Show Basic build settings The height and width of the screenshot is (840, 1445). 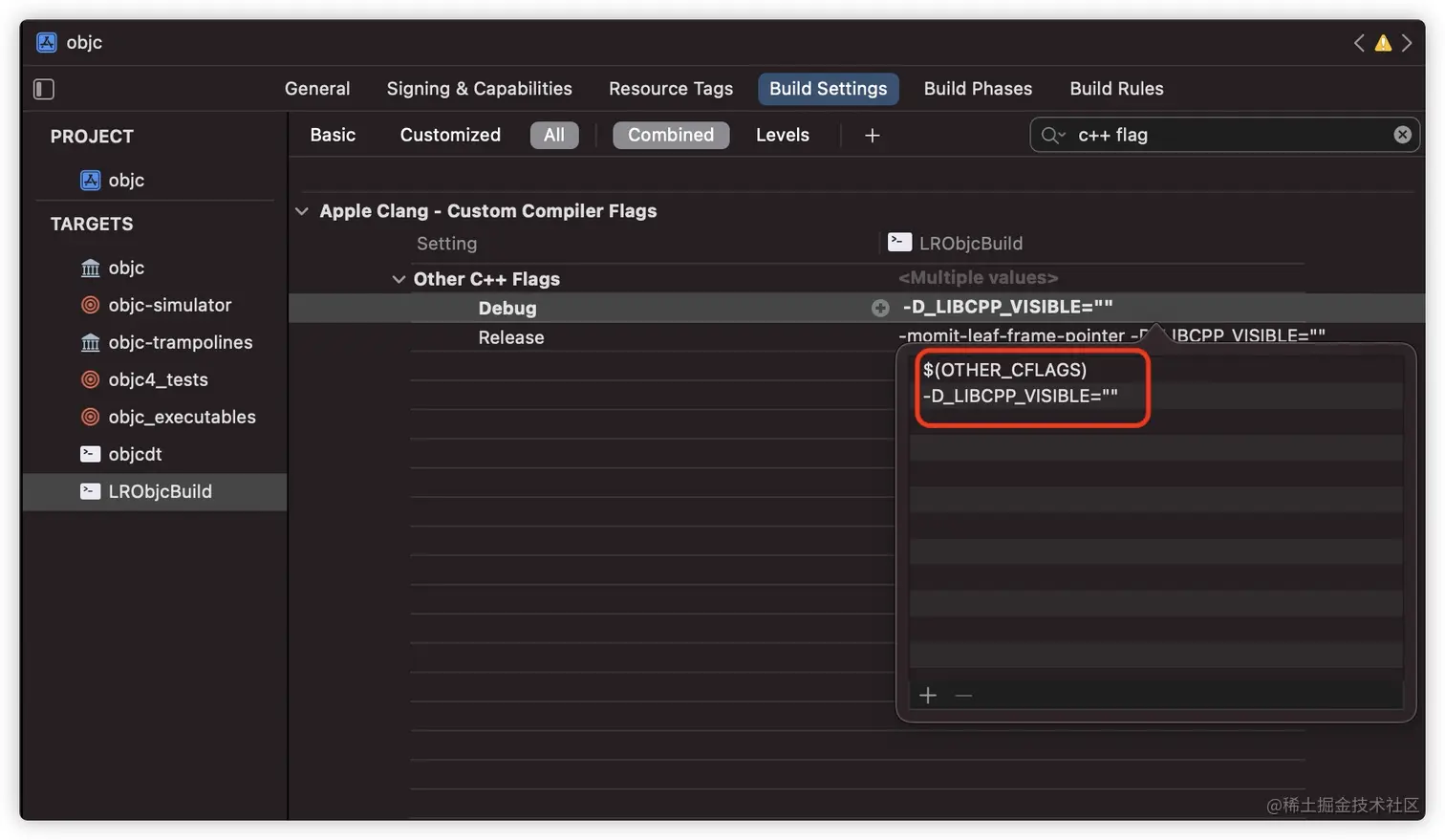(333, 135)
